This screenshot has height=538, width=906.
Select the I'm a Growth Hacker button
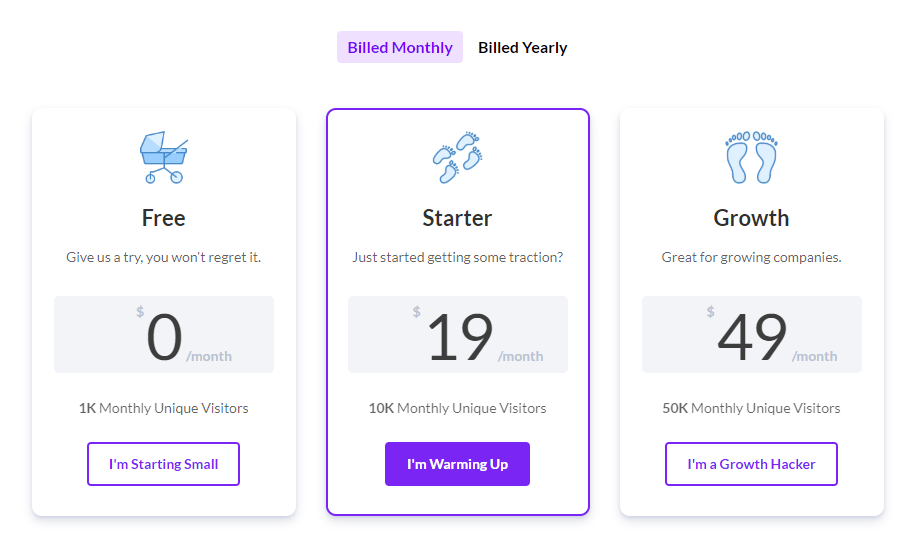(x=751, y=464)
